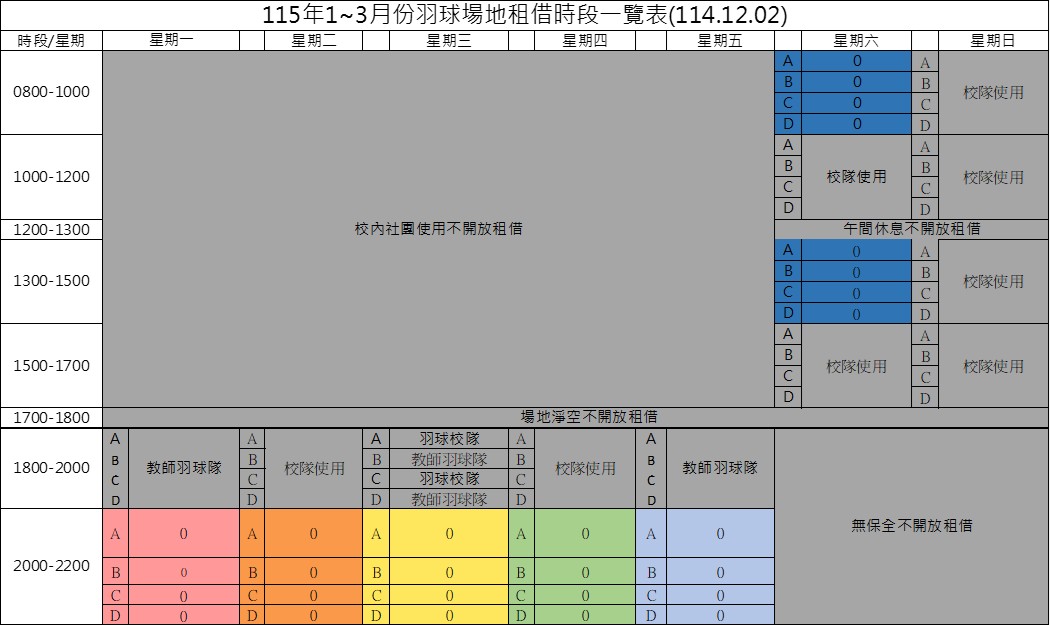This screenshot has height=626, width=1050.
Task: Click Wednesday 2000-2200 court A yellow cell
Action: tap(449, 534)
